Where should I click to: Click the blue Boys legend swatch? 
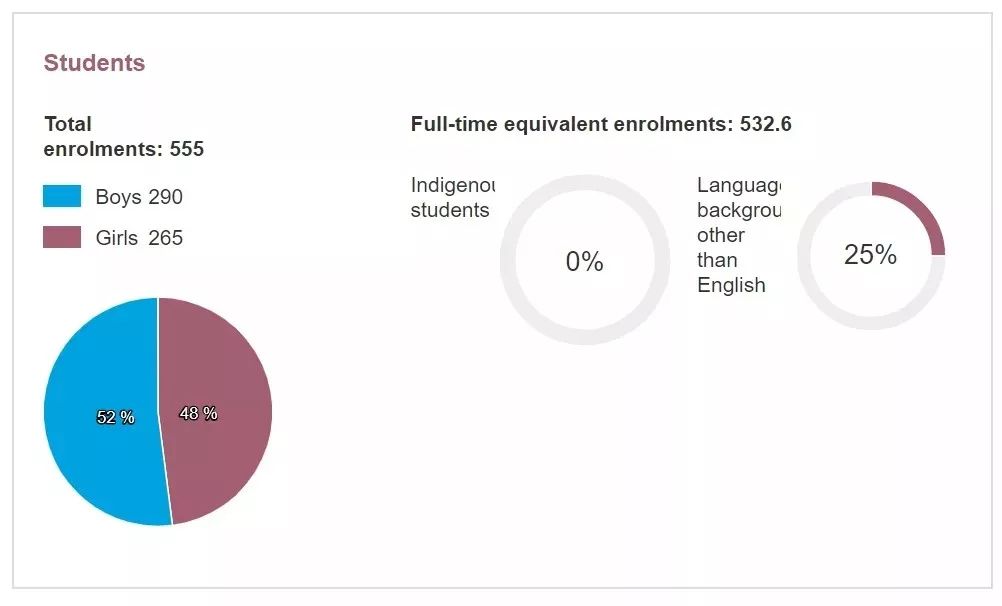point(62,196)
